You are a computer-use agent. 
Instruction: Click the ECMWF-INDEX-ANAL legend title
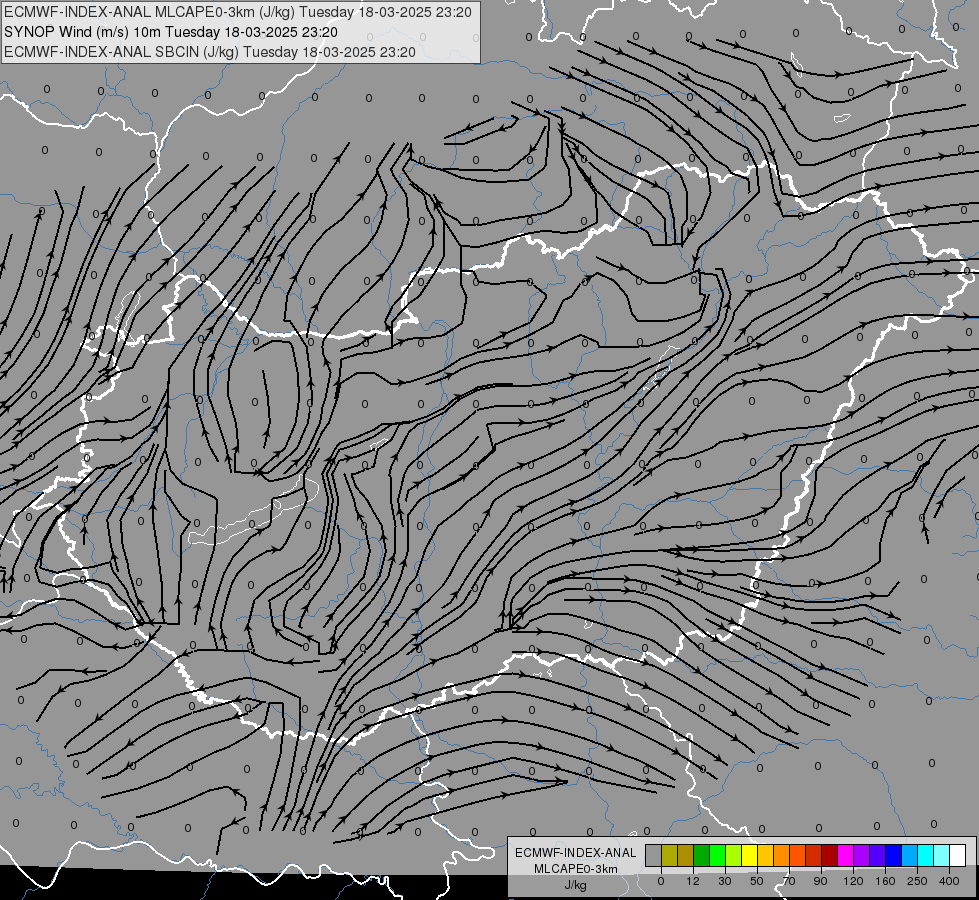point(576,853)
